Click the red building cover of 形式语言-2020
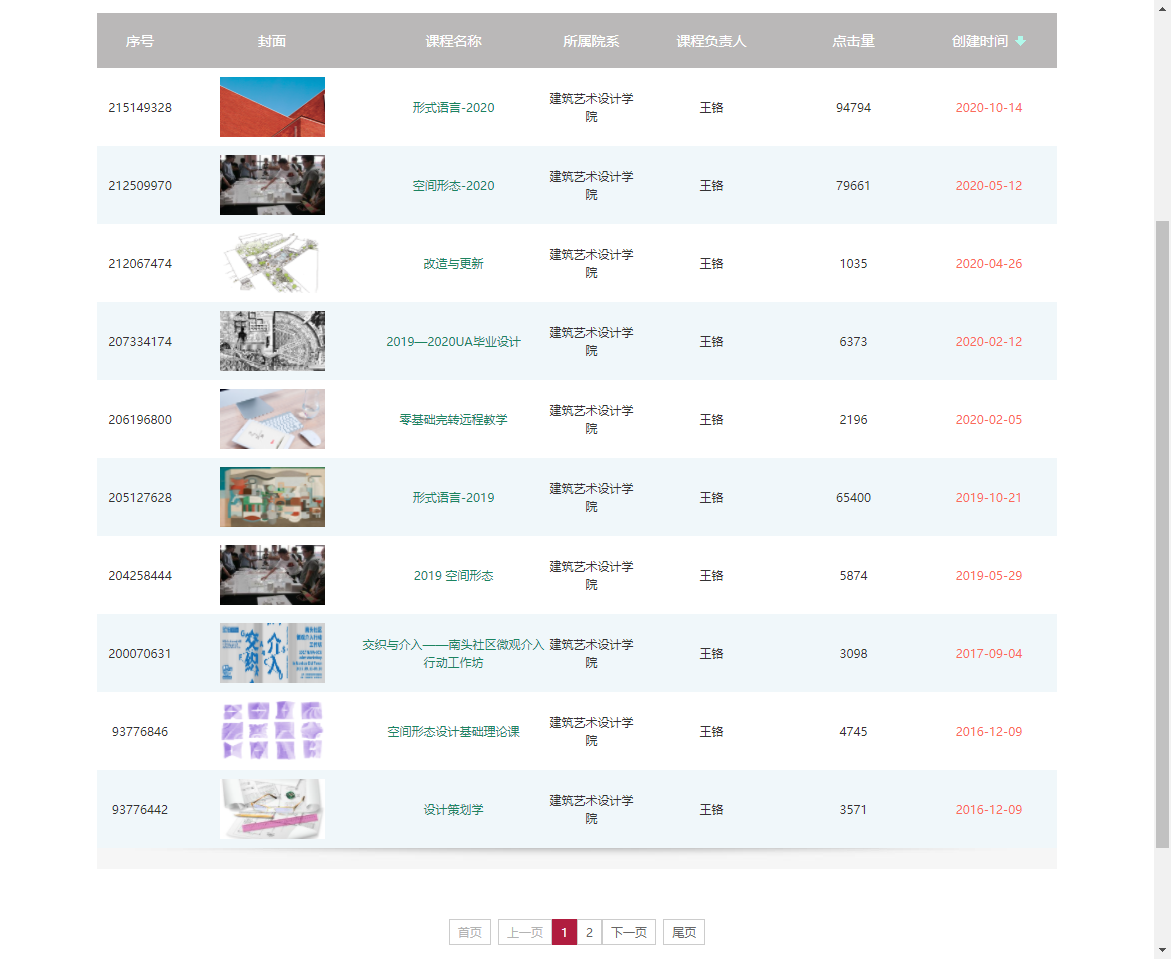 (x=273, y=107)
